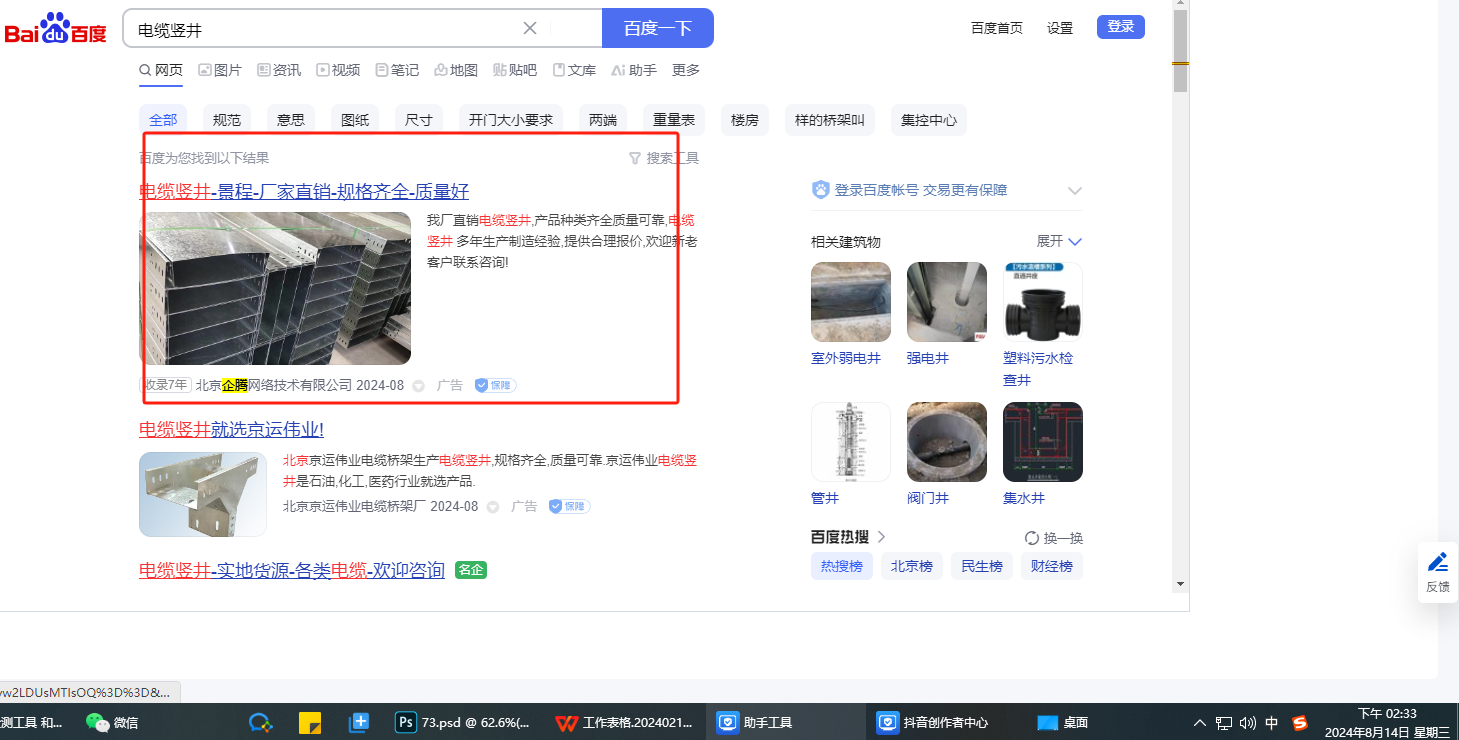The image size is (1459, 740).
Task: Switch to the 资讯 tab
Action: 279,70
